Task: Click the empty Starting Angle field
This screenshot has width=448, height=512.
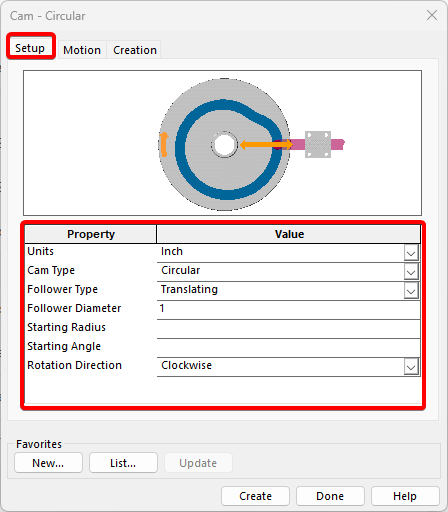Action: coord(288,348)
